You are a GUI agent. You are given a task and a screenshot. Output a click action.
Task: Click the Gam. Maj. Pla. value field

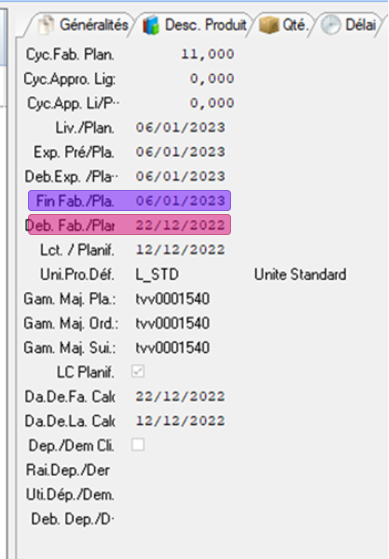tap(173, 299)
